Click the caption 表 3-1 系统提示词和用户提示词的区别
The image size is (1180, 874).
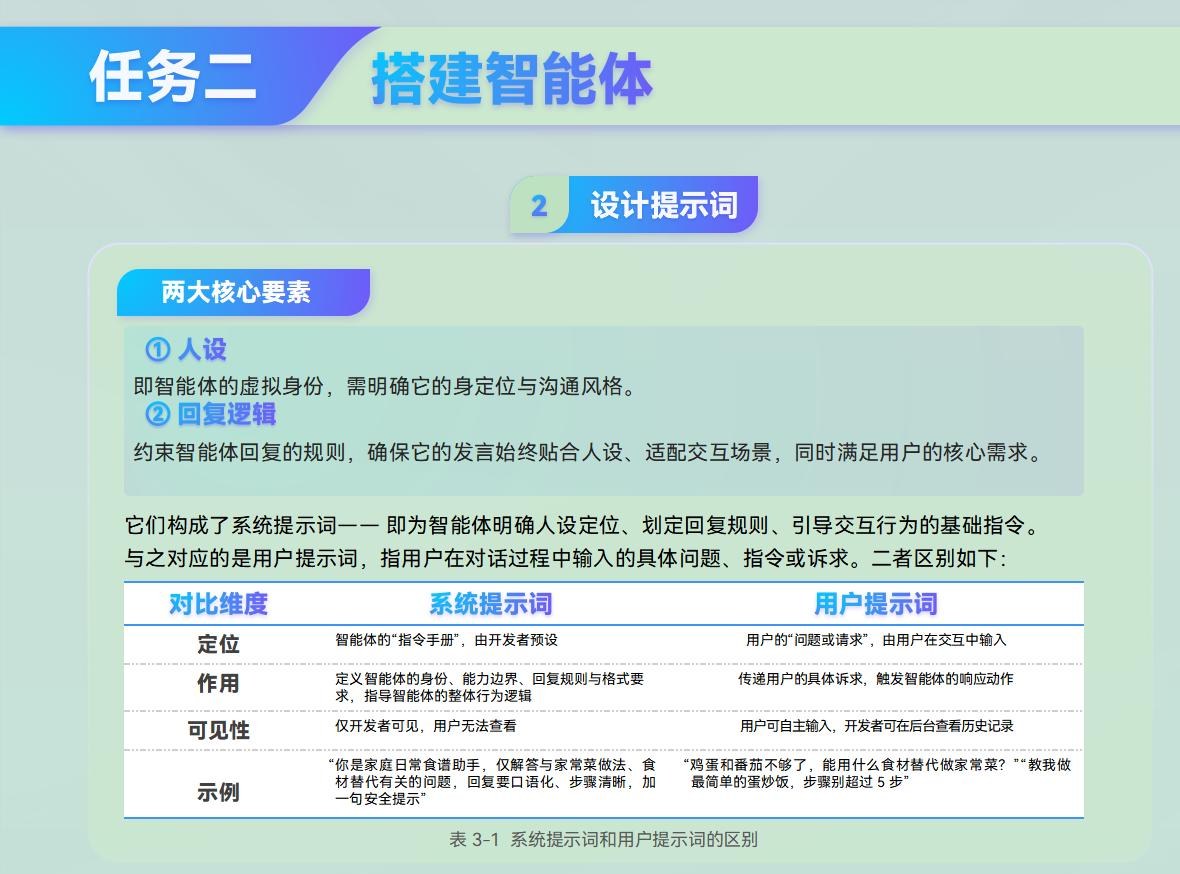pos(603,839)
